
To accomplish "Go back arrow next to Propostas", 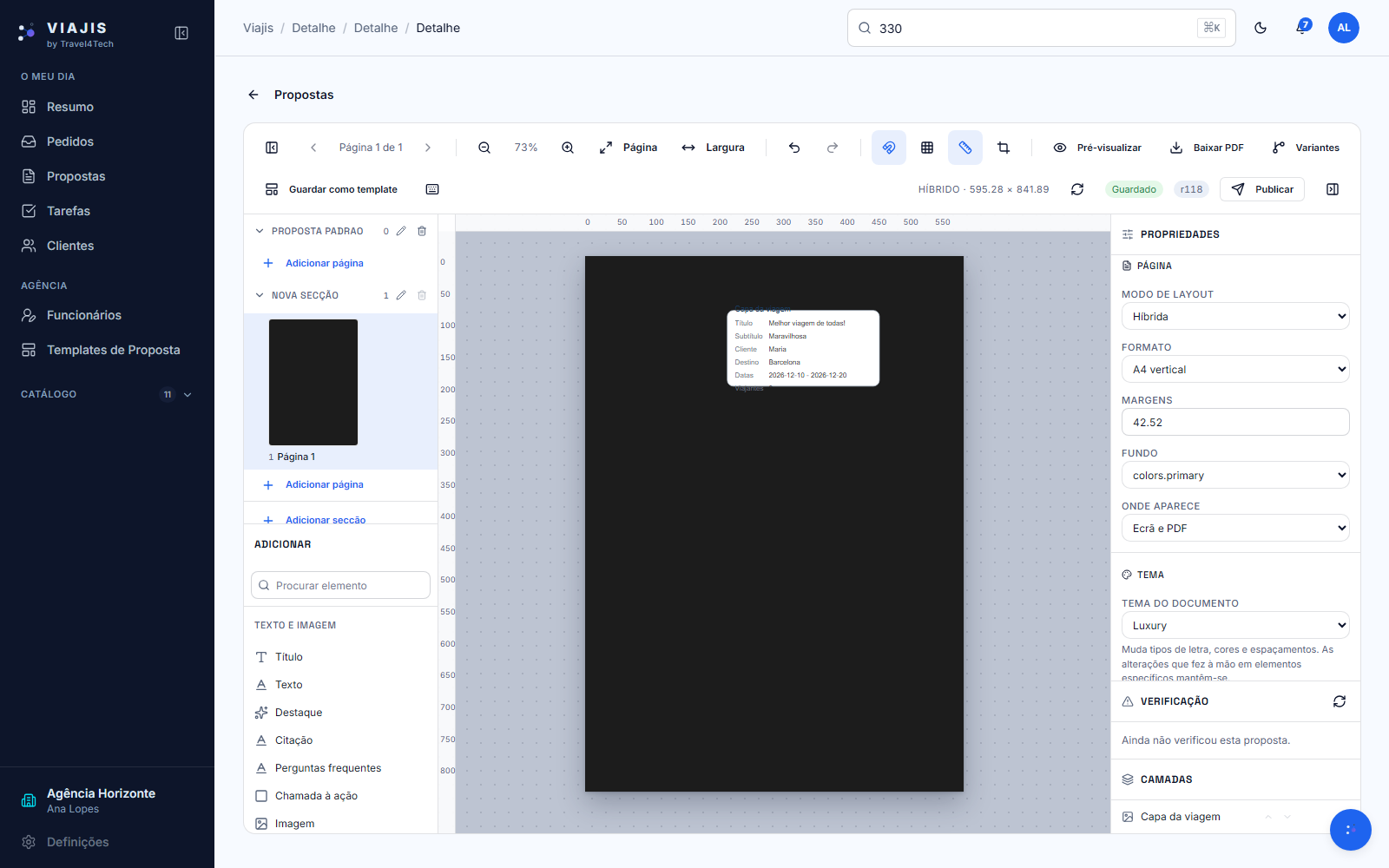I will tap(253, 95).
